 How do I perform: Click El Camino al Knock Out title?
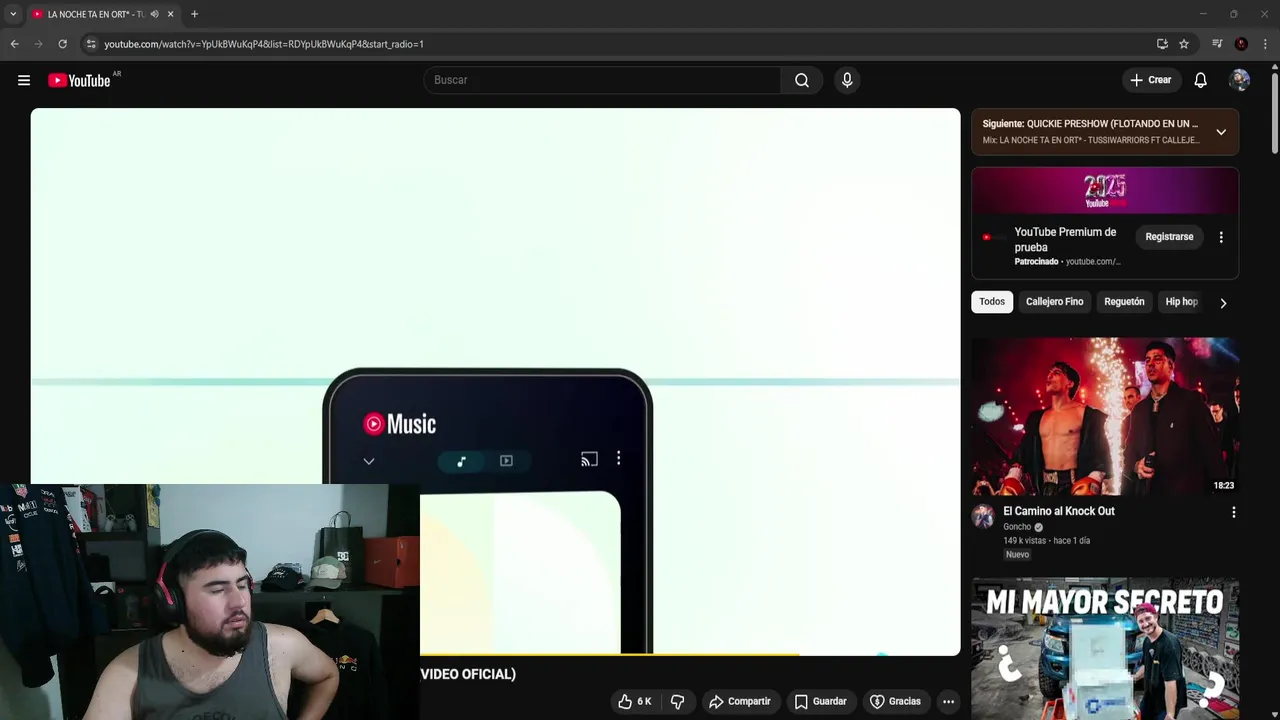[x=1059, y=511]
